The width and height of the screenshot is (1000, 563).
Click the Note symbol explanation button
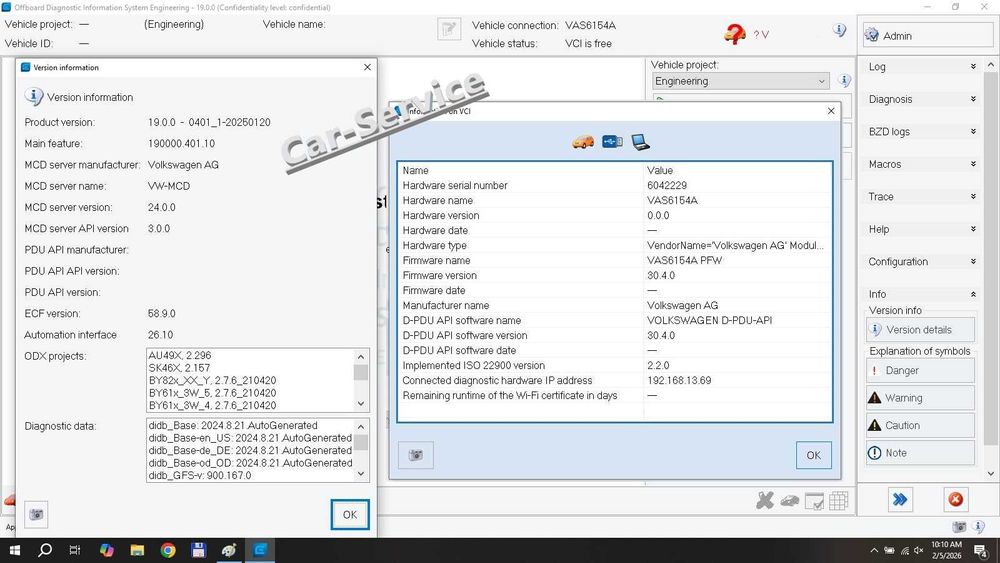(920, 453)
